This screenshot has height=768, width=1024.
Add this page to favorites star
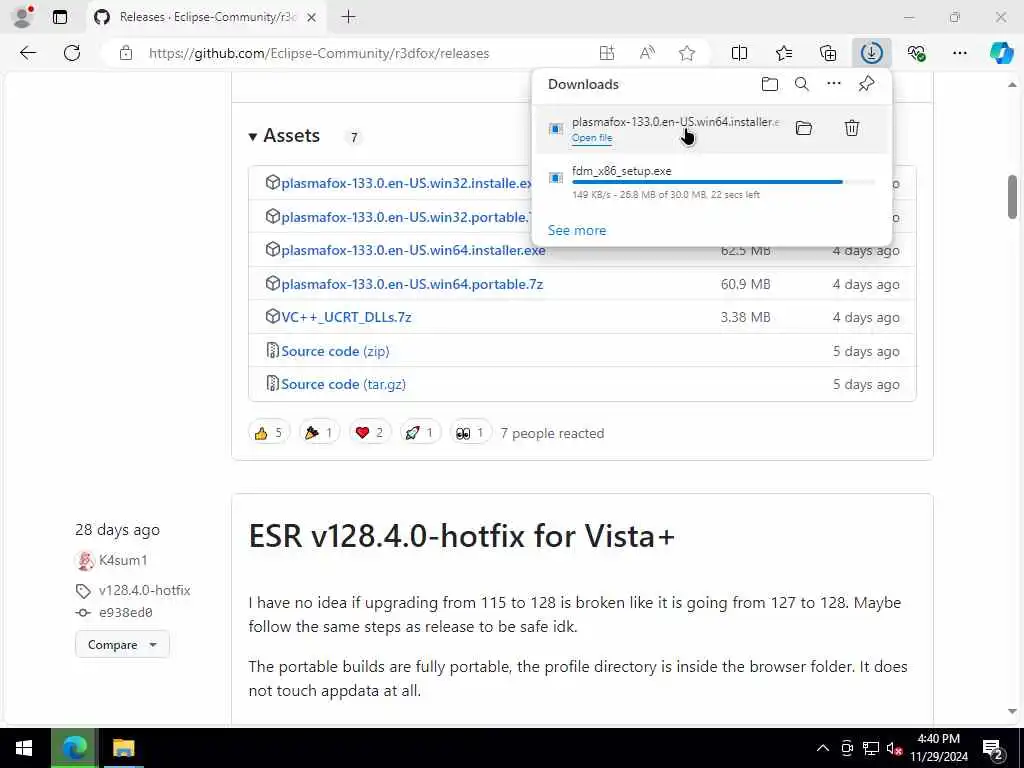(x=687, y=54)
